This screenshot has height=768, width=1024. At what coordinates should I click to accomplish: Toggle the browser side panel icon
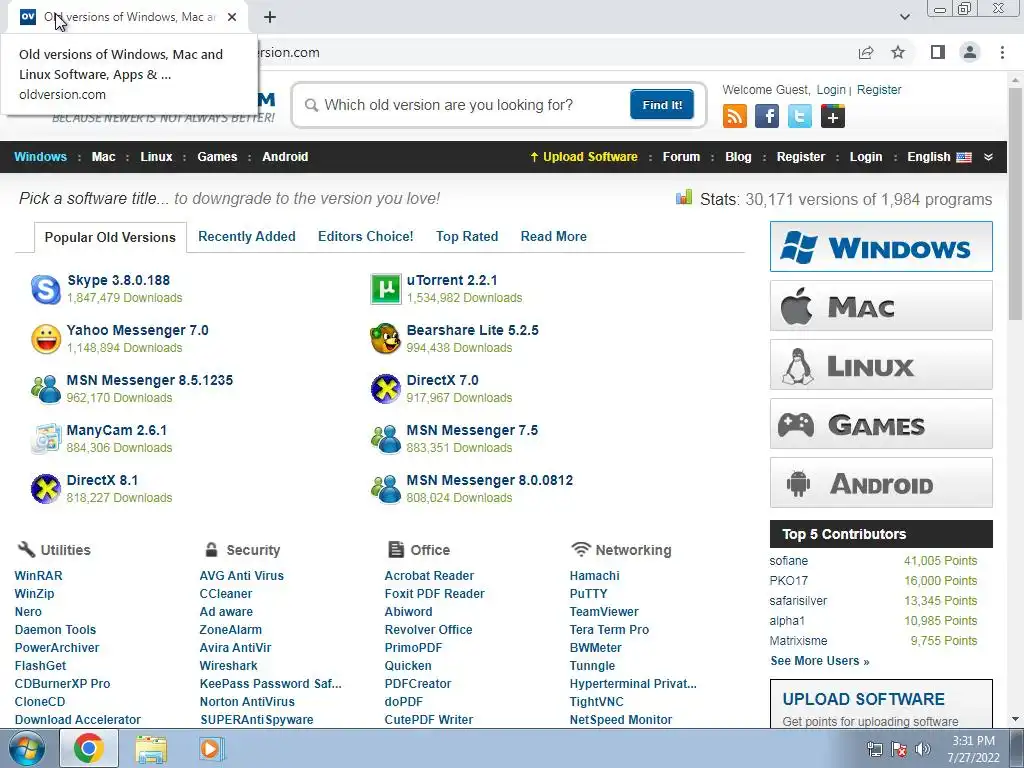[938, 52]
